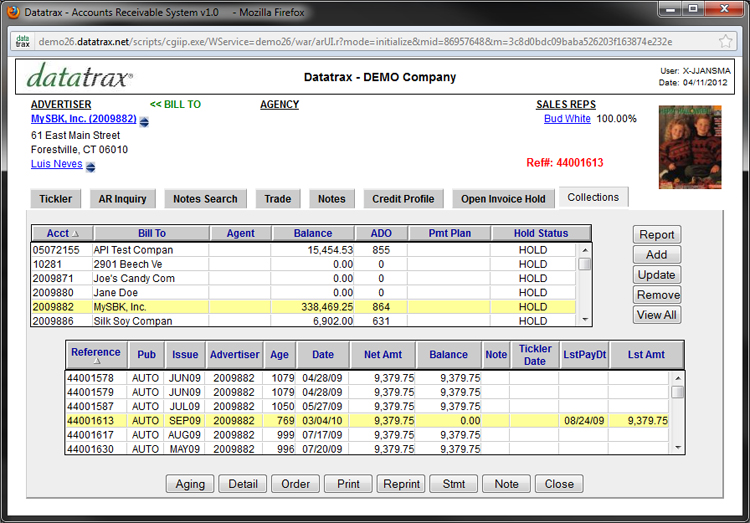Click the Print button

(x=348, y=484)
